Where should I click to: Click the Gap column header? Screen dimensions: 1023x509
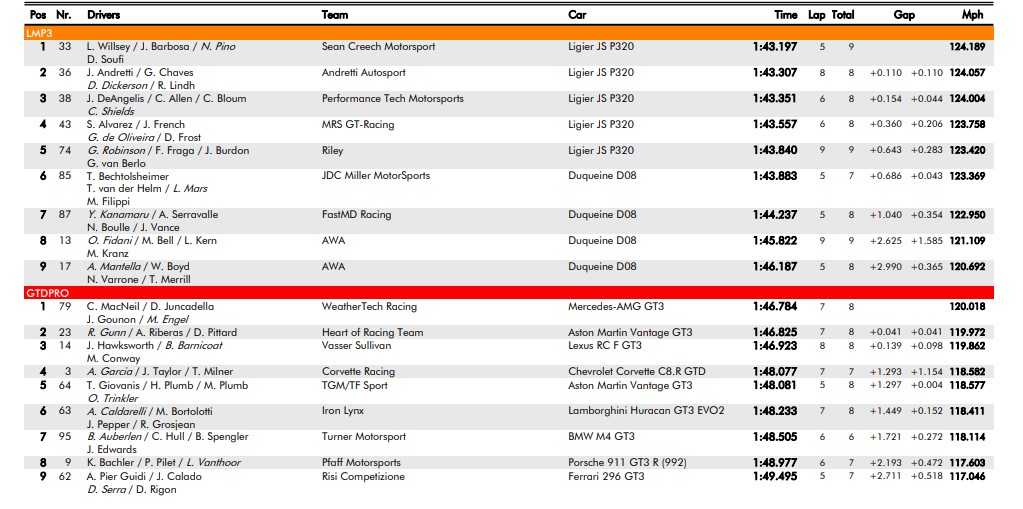(x=904, y=15)
